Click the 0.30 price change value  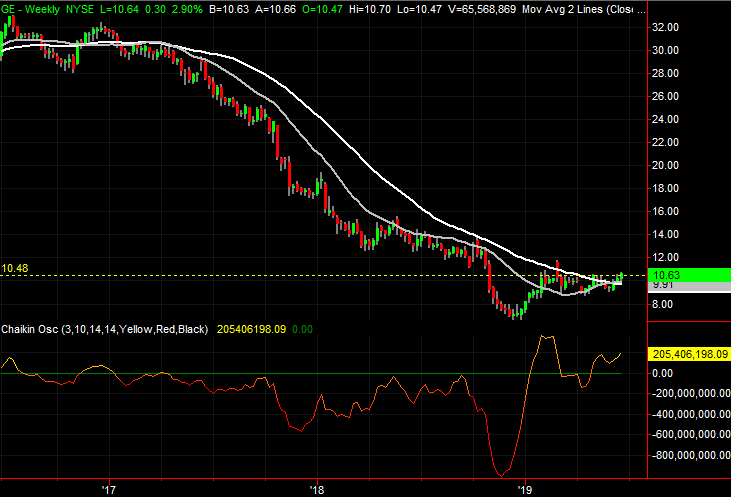coord(155,9)
